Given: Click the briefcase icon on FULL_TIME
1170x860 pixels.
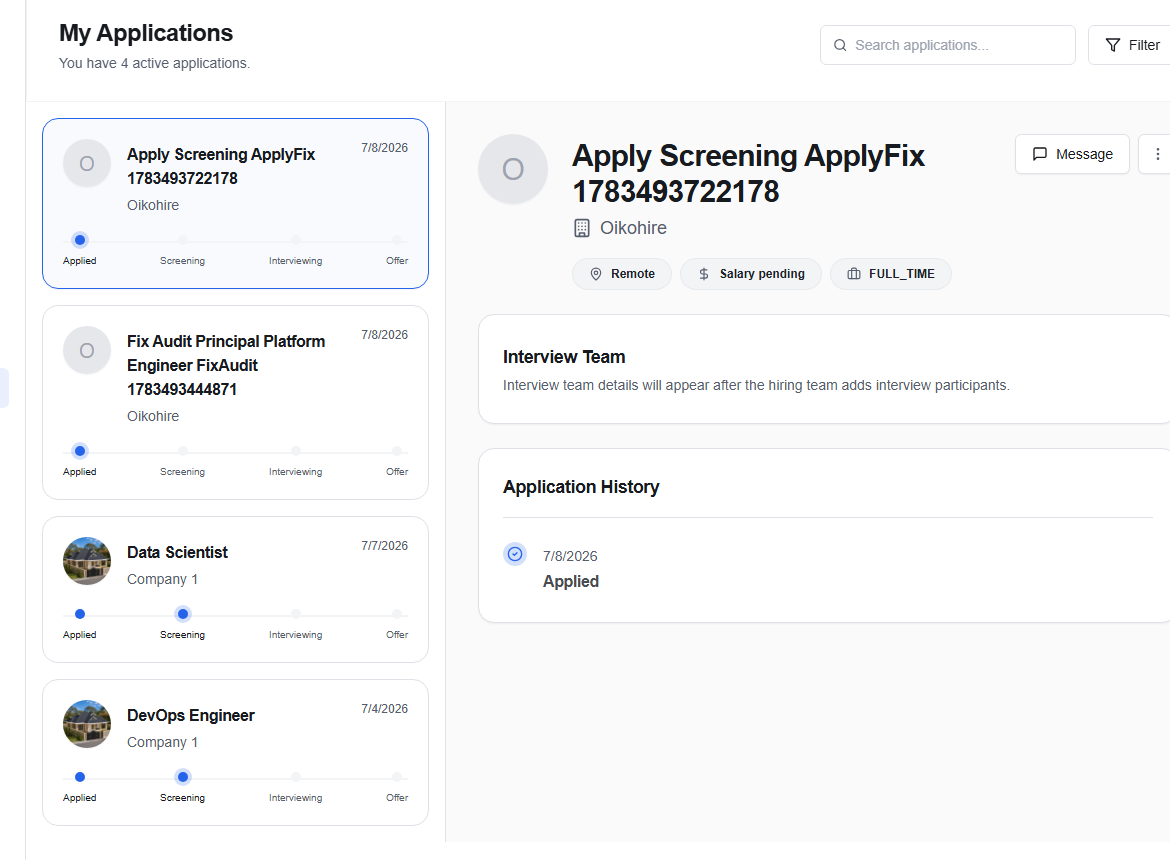Looking at the screenshot, I should (x=854, y=274).
